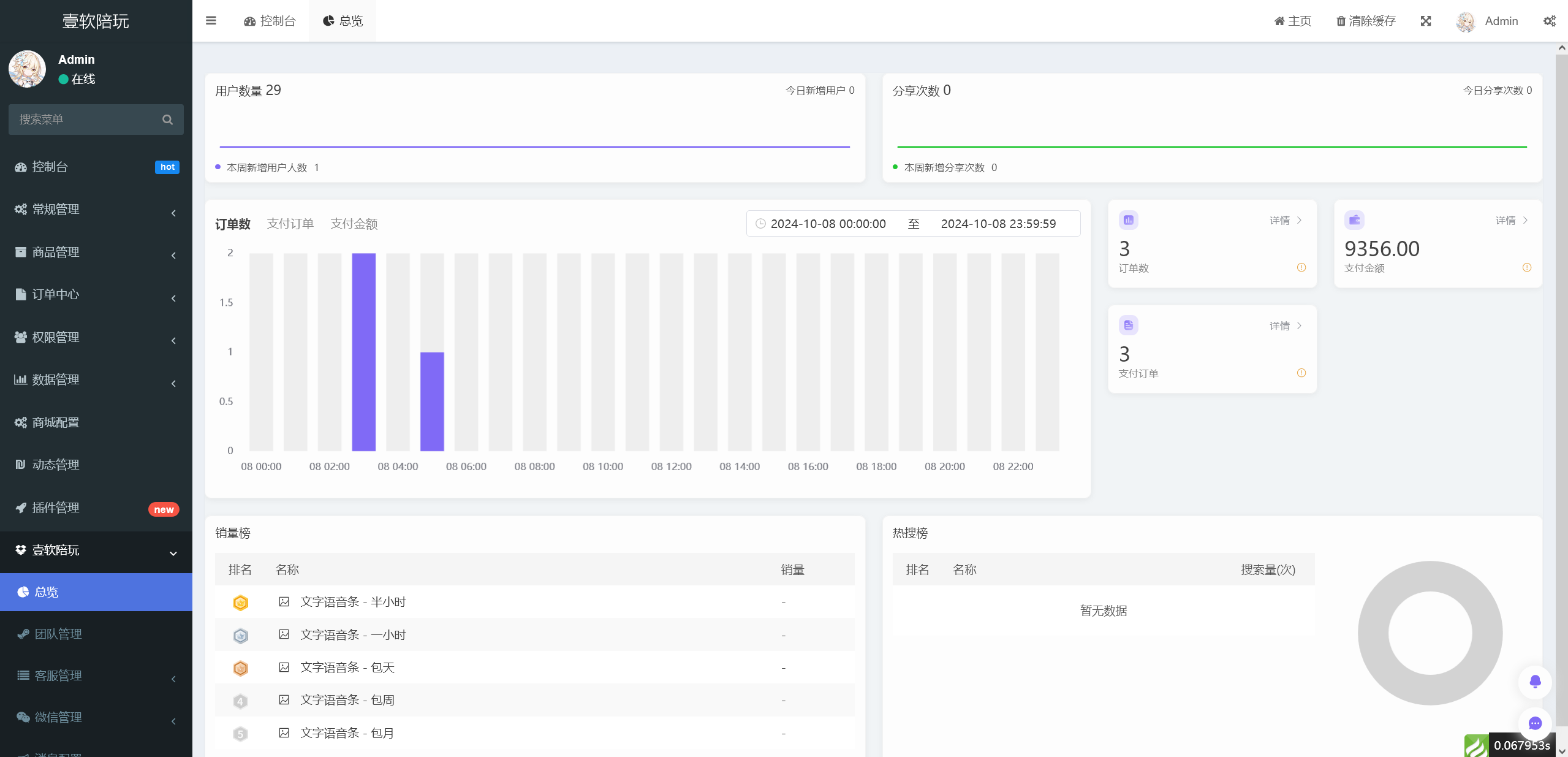Switch chart to 支付金额 tab

354,224
